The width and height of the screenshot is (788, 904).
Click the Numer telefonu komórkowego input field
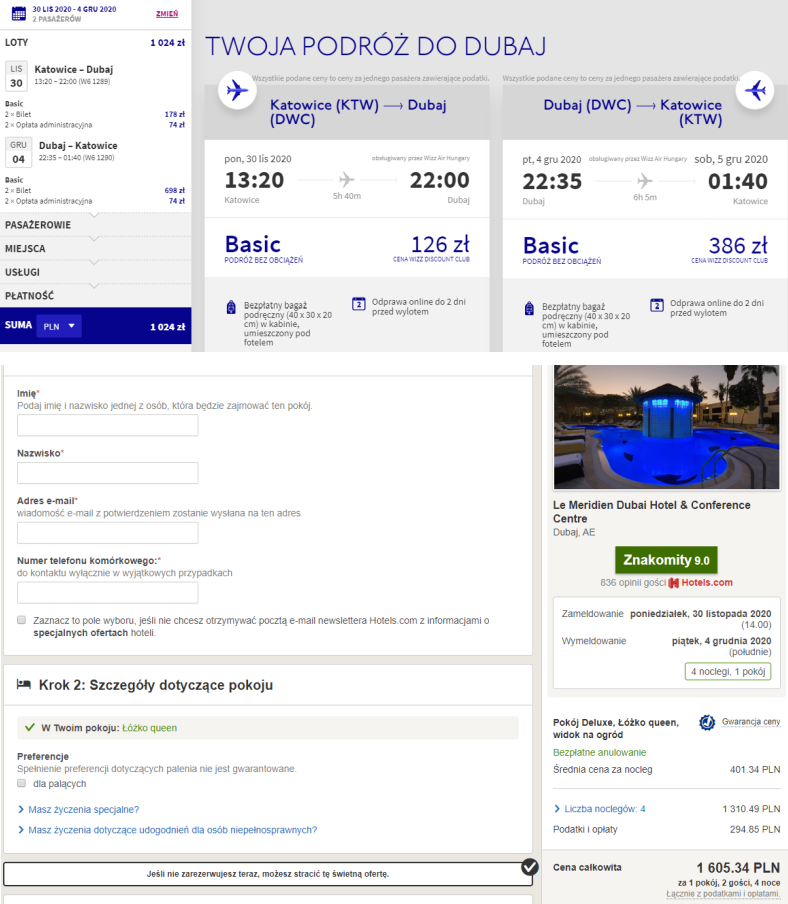coord(108,593)
